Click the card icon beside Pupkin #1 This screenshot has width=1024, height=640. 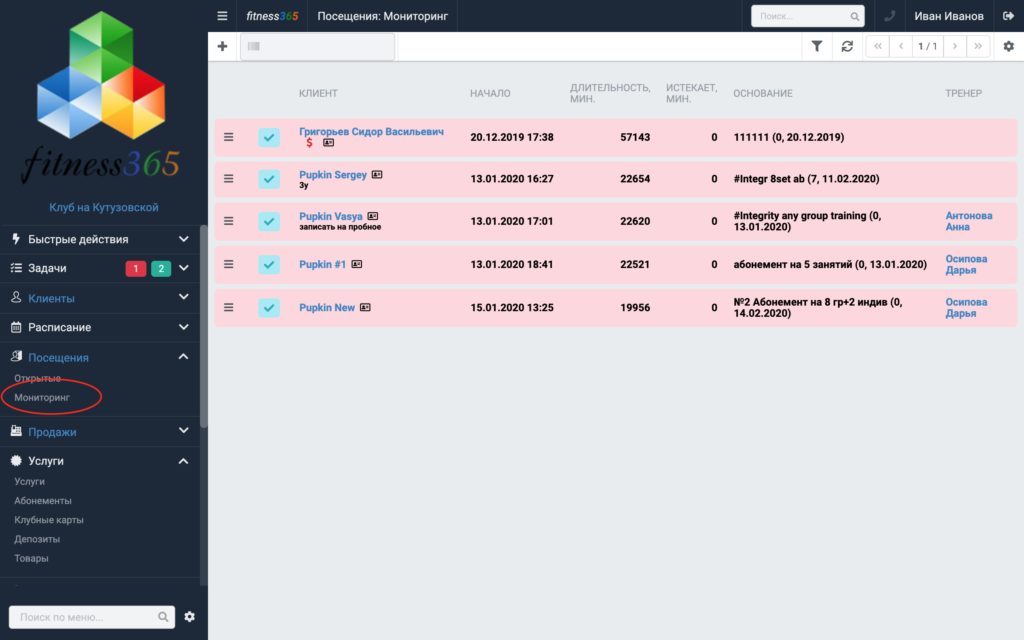[x=357, y=264]
